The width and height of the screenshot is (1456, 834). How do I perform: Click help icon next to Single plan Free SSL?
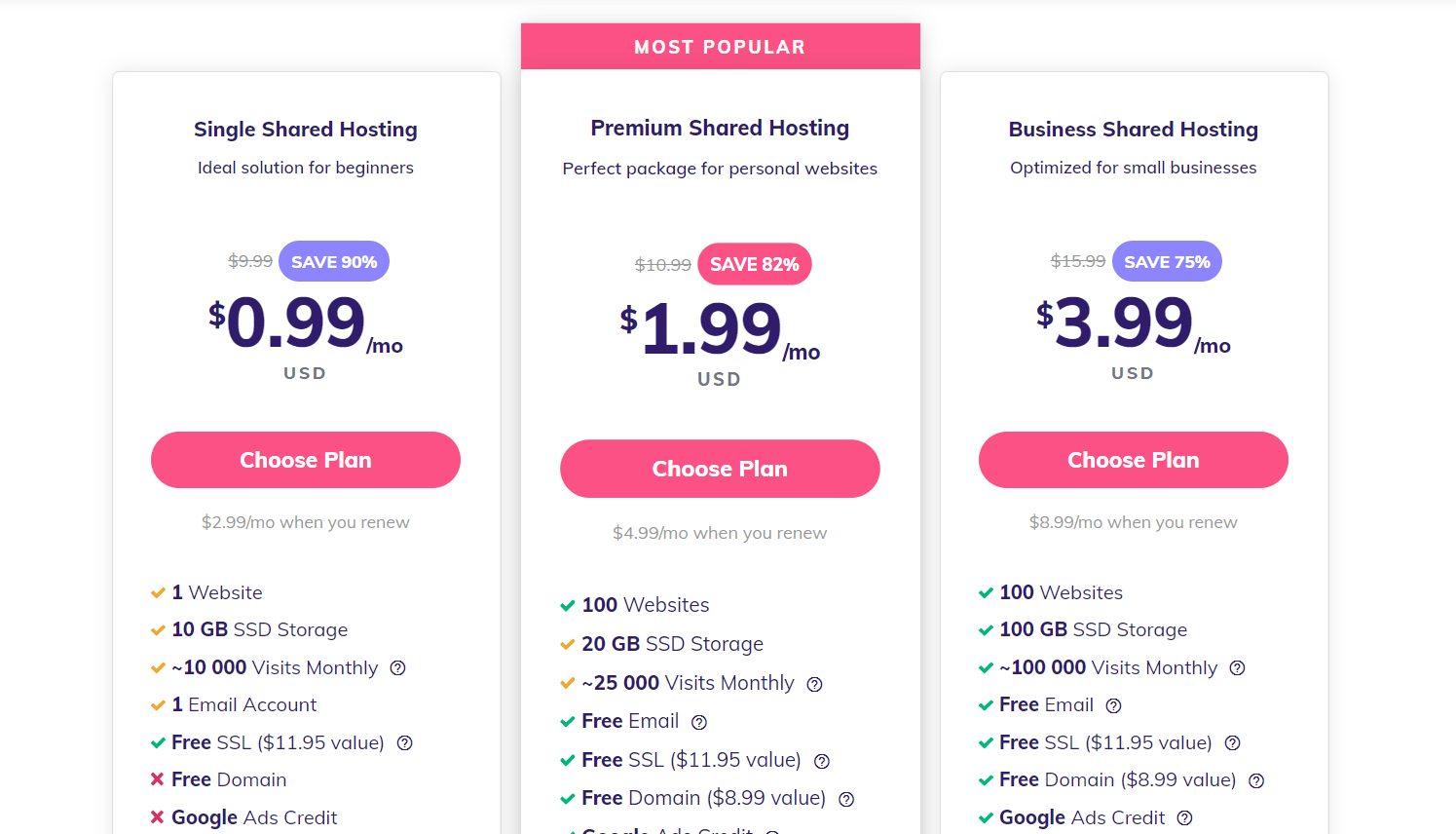(x=405, y=743)
